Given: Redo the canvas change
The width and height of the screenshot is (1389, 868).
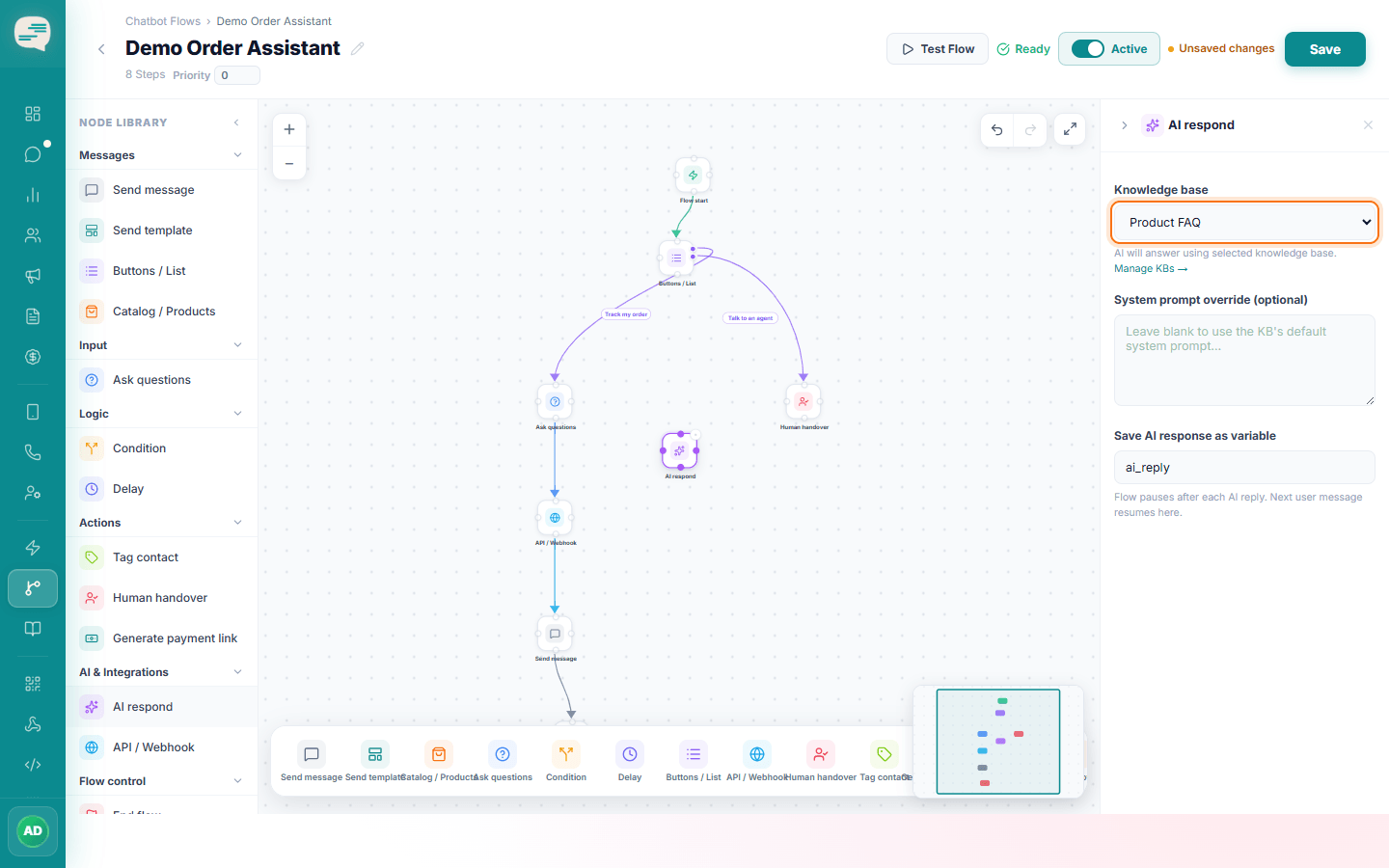Looking at the screenshot, I should pos(1030,129).
